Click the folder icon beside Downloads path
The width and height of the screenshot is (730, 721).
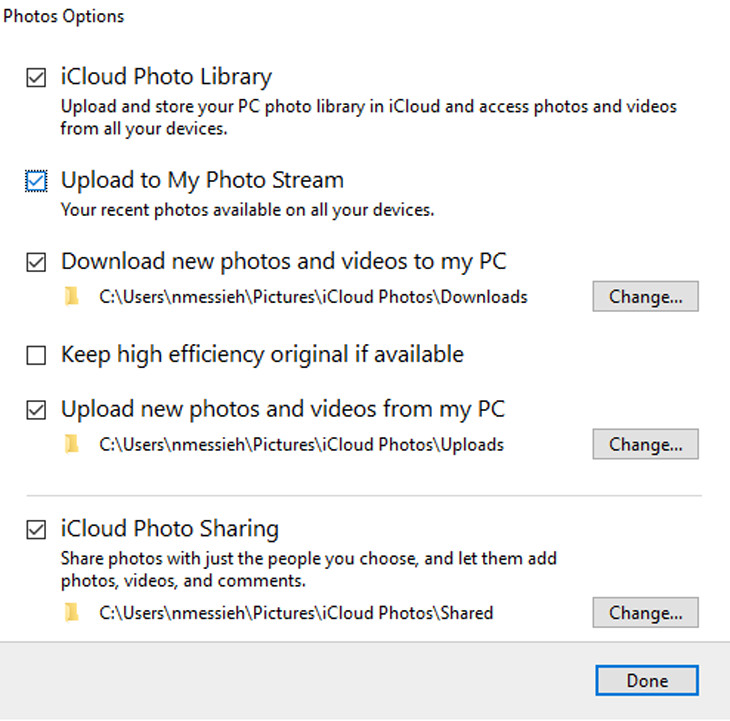coord(70,297)
